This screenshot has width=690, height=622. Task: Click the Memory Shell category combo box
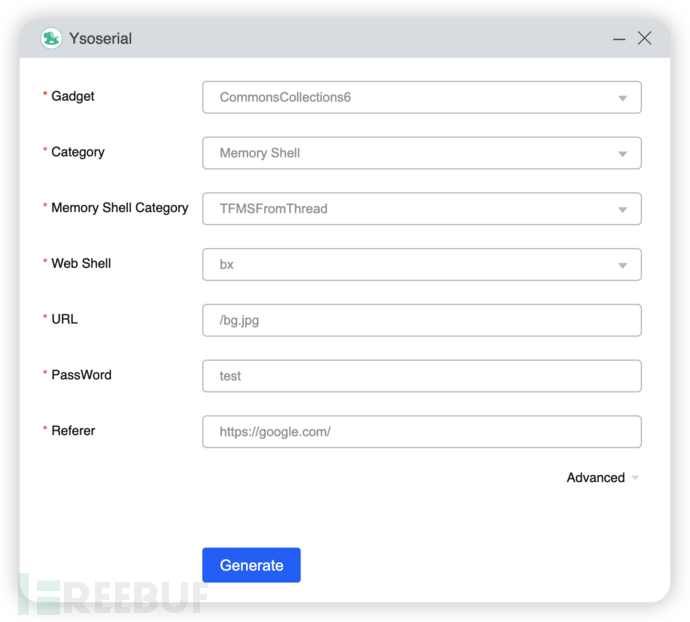(422, 153)
